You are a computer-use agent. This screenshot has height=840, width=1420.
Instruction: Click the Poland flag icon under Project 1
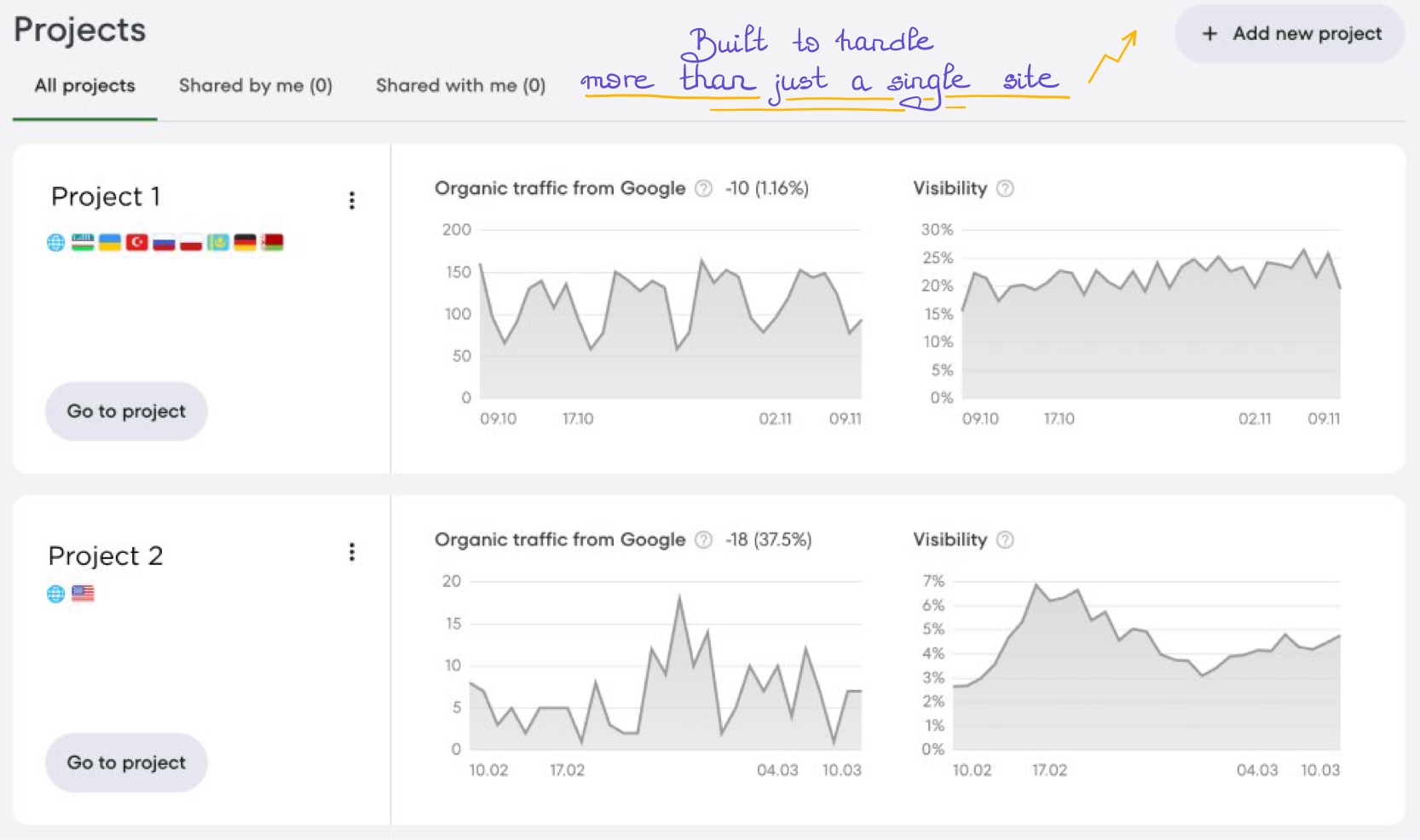point(191,242)
